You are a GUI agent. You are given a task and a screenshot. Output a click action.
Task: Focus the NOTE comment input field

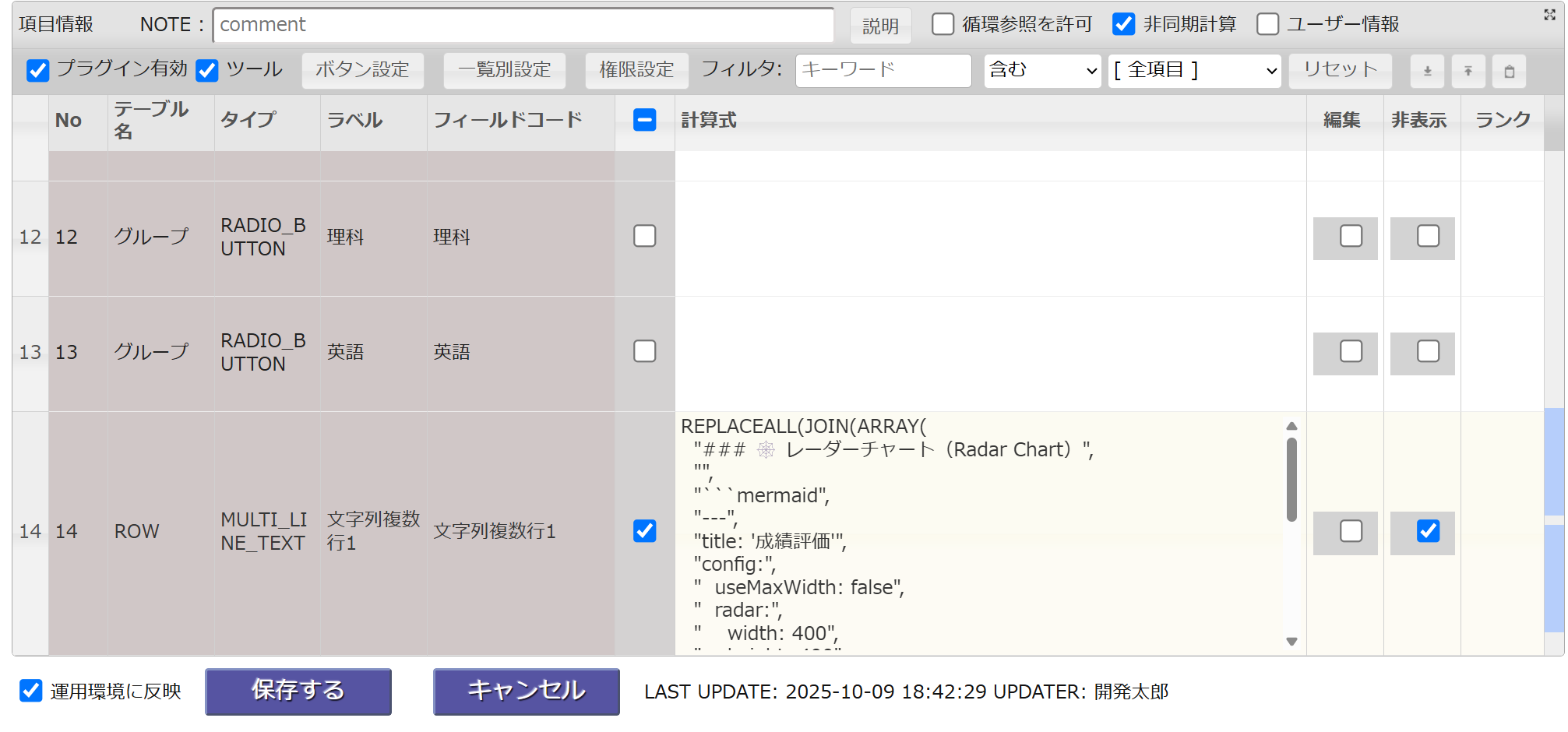[523, 25]
